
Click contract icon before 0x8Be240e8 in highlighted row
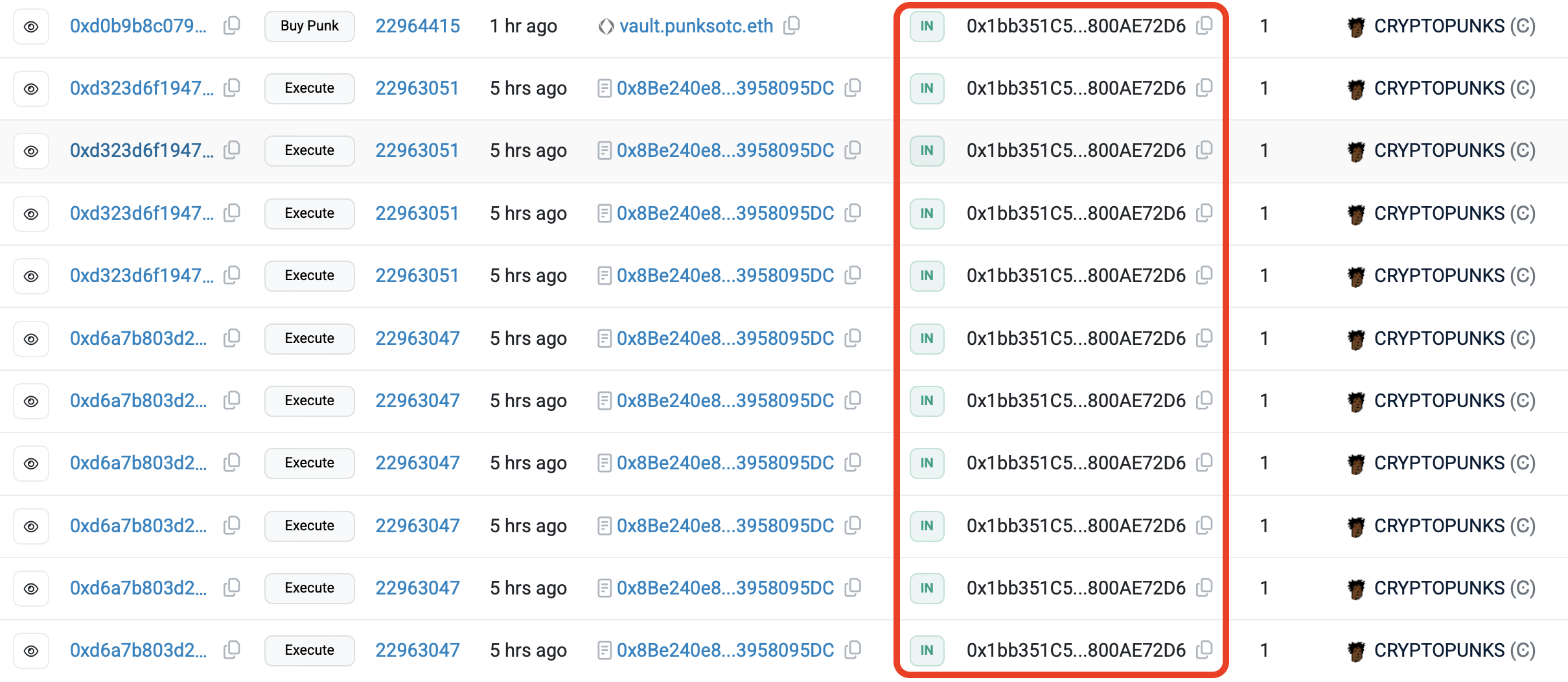pos(604,151)
